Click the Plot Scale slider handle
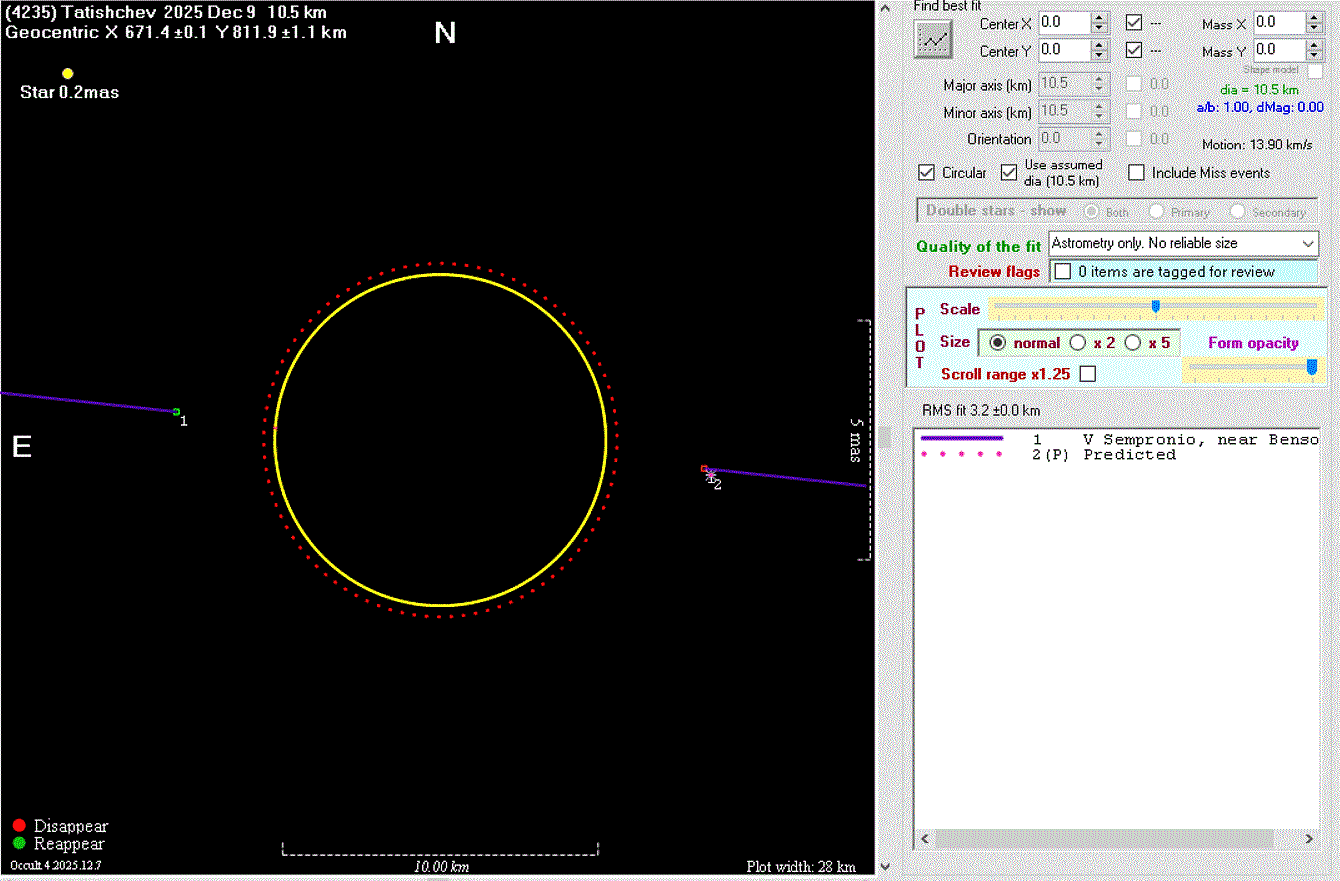1340x881 pixels. 1155,307
